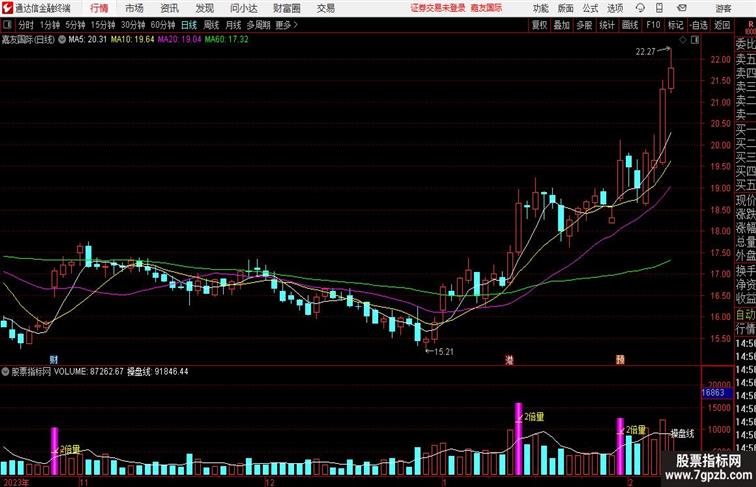
Task: Expand the 更多 periods list
Action: click(x=286, y=25)
